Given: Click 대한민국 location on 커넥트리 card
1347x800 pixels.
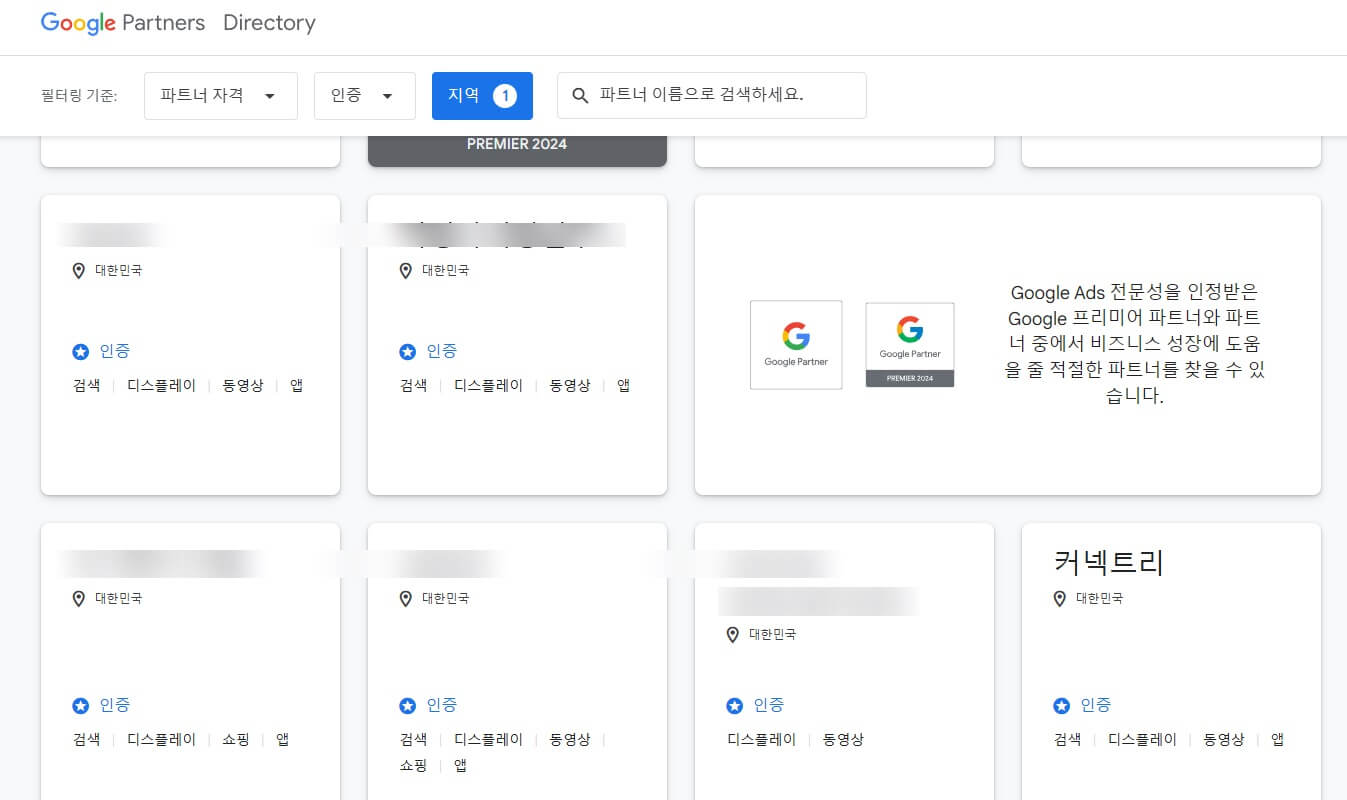Looking at the screenshot, I should click(1099, 598).
